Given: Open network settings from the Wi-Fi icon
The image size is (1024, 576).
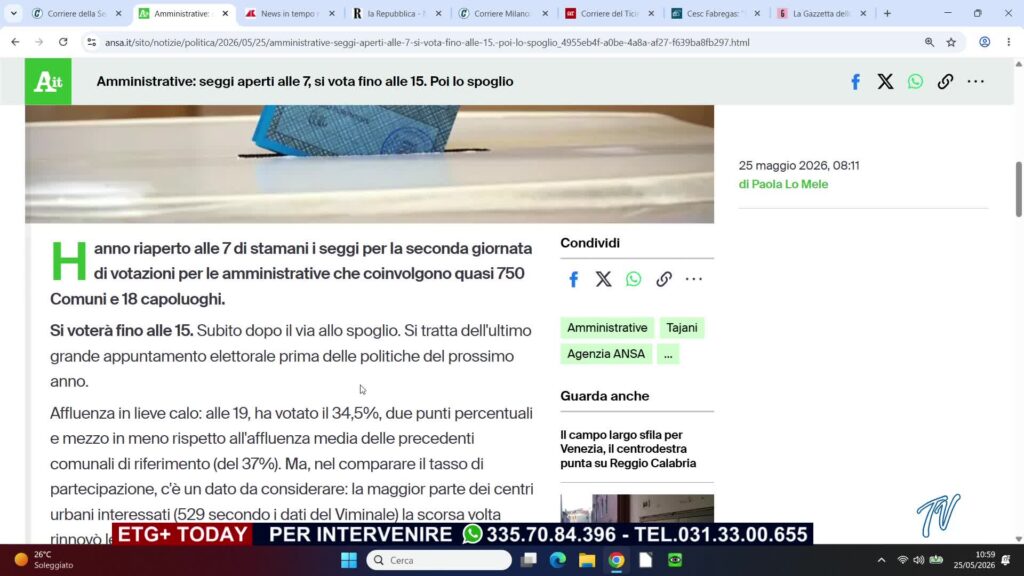Looking at the screenshot, I should (x=903, y=560).
